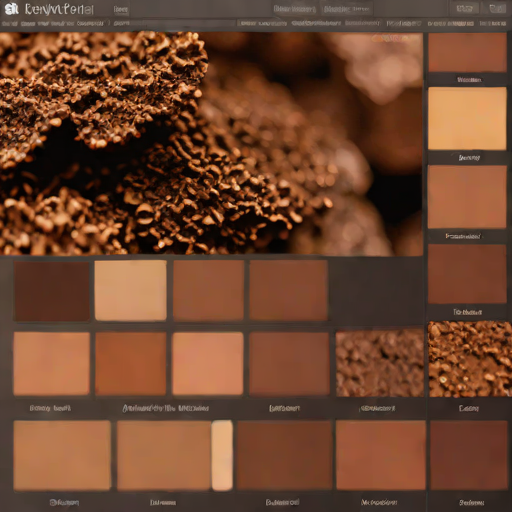The image size is (512, 512).
Task: Open the blurred granule texture thumbnail in the middle row
Action: pyautogui.click(x=379, y=363)
